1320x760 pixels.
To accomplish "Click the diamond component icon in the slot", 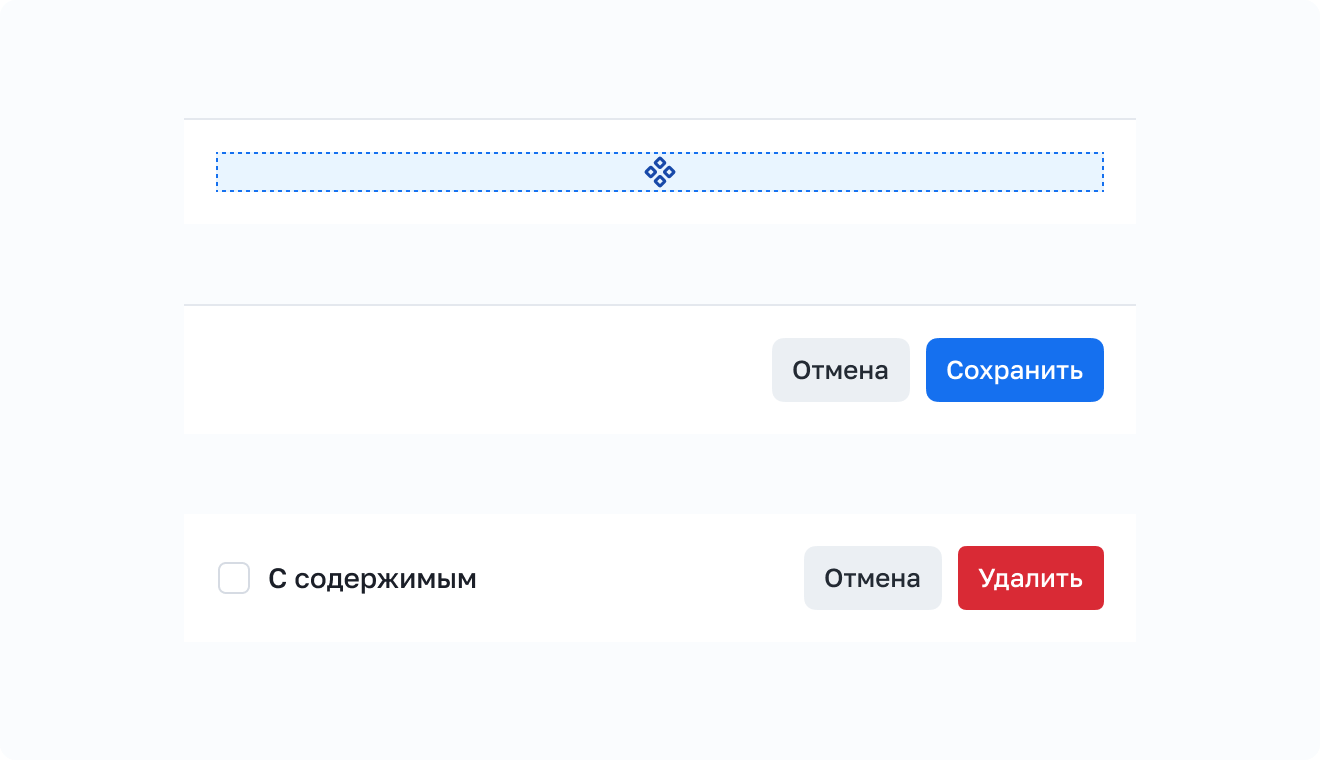I will [660, 172].
